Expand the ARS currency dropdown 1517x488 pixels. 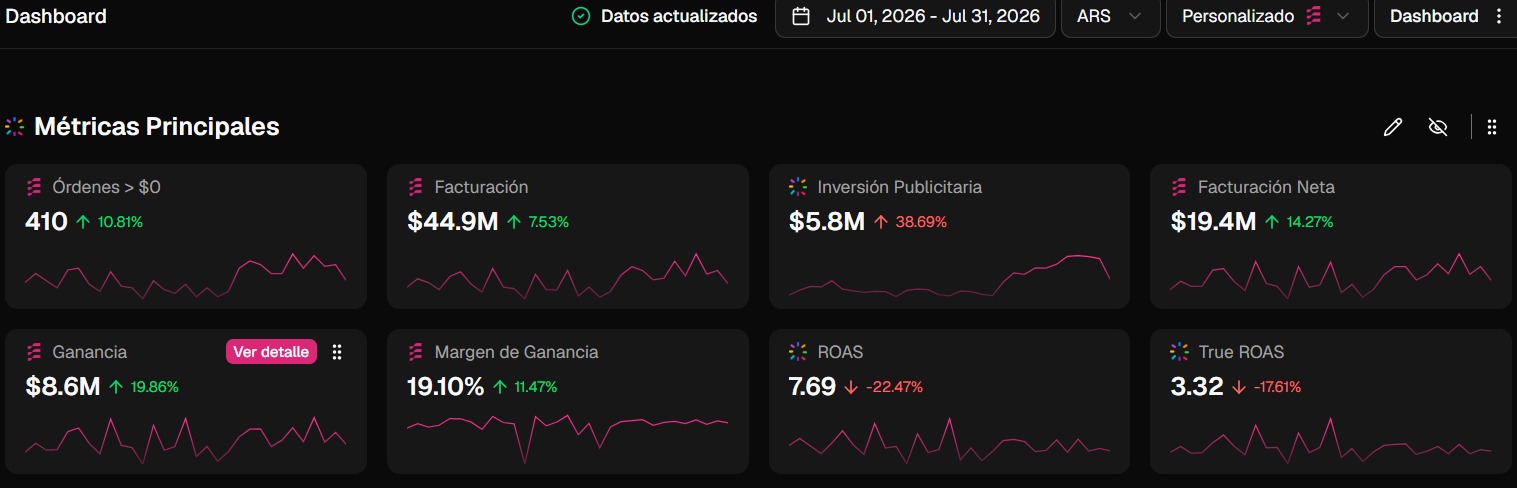(1110, 16)
